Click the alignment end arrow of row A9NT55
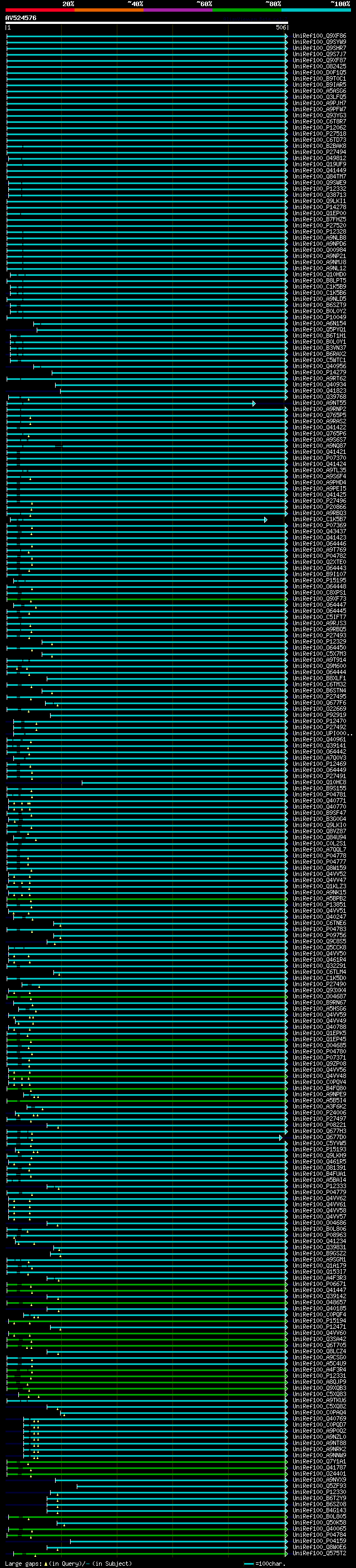The width and height of the screenshot is (356, 1568). (254, 404)
